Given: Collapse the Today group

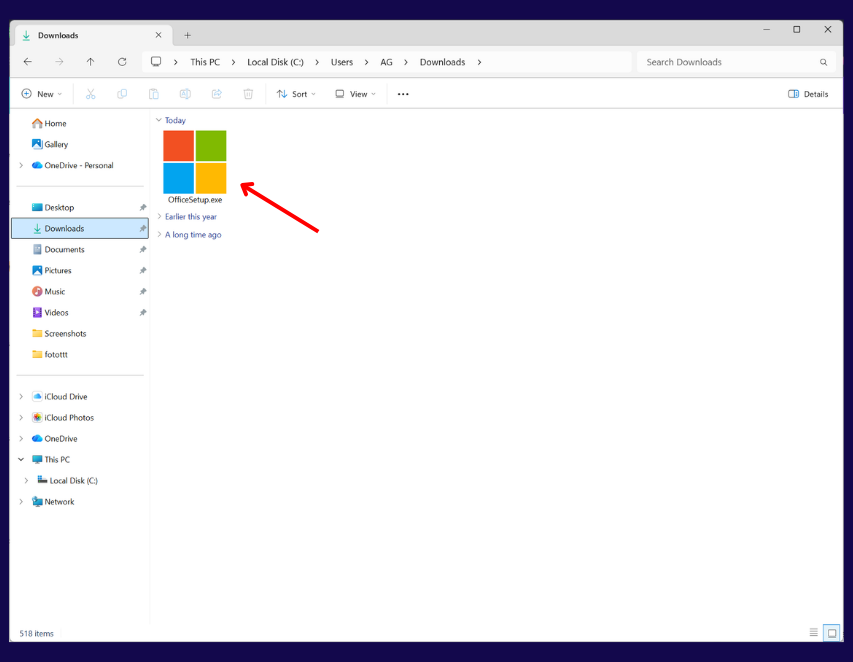Looking at the screenshot, I should click(159, 120).
